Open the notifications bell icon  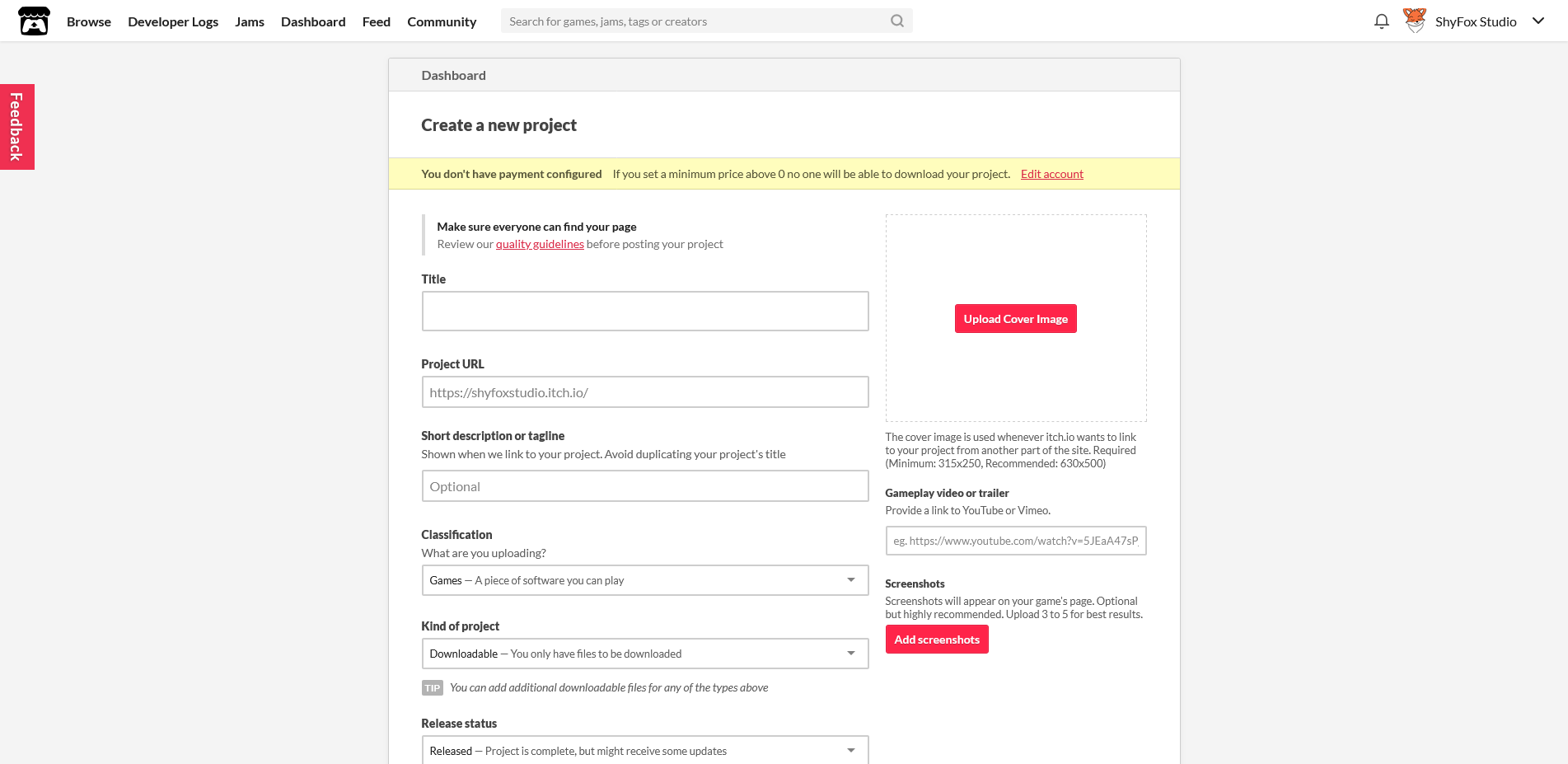[x=1381, y=21]
